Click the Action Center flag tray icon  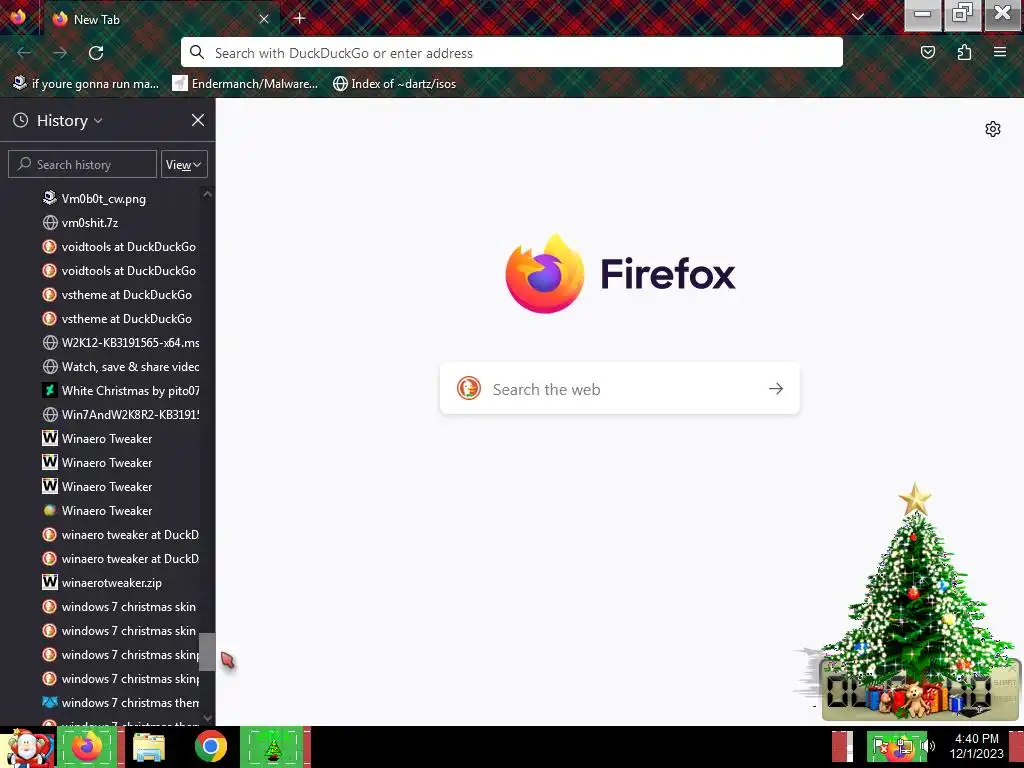tap(880, 746)
